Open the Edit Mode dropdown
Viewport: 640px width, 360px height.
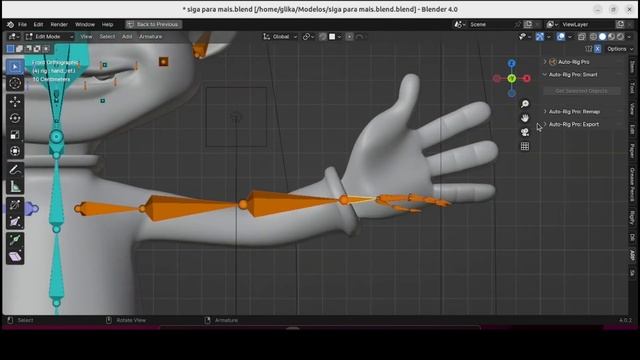pyautogui.click(x=49, y=37)
